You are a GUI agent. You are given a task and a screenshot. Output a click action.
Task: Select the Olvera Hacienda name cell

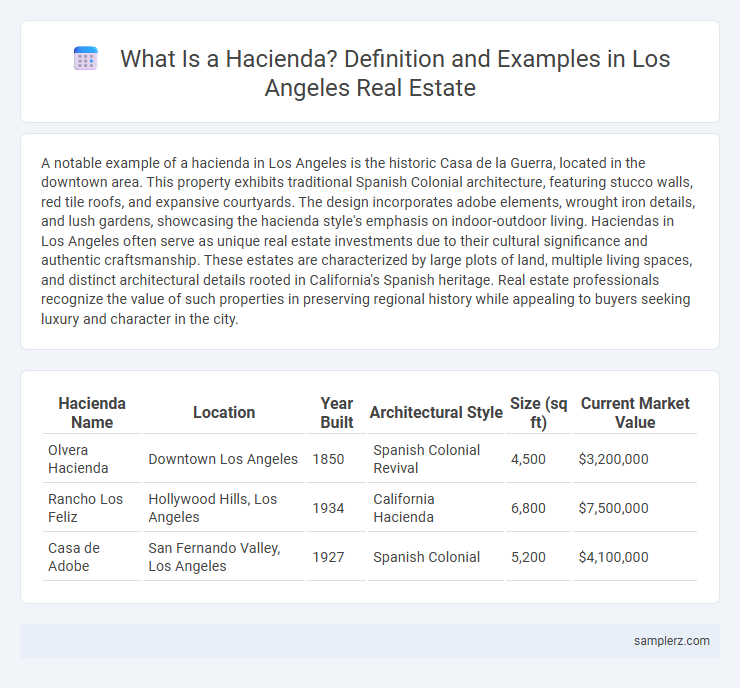92,459
